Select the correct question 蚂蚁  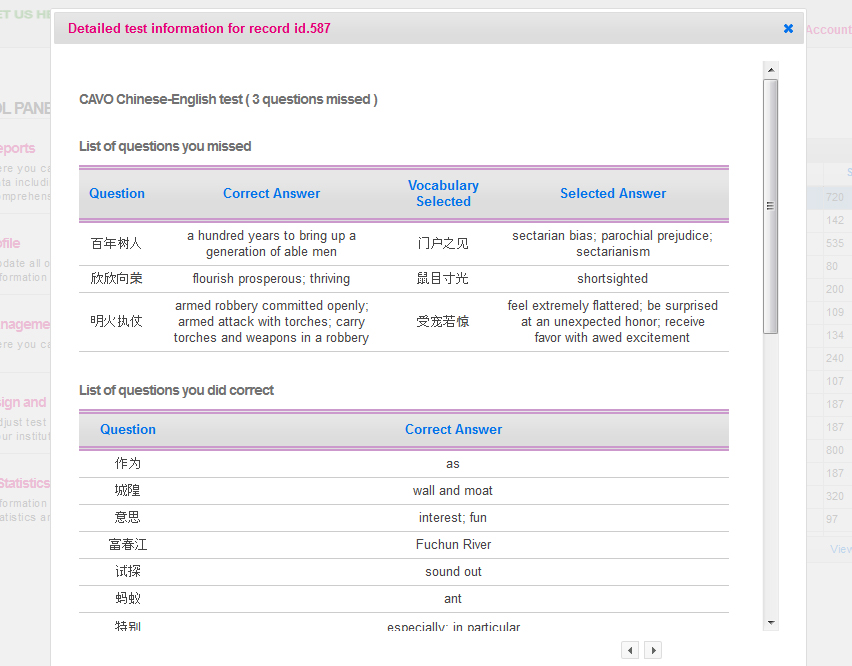pos(128,599)
